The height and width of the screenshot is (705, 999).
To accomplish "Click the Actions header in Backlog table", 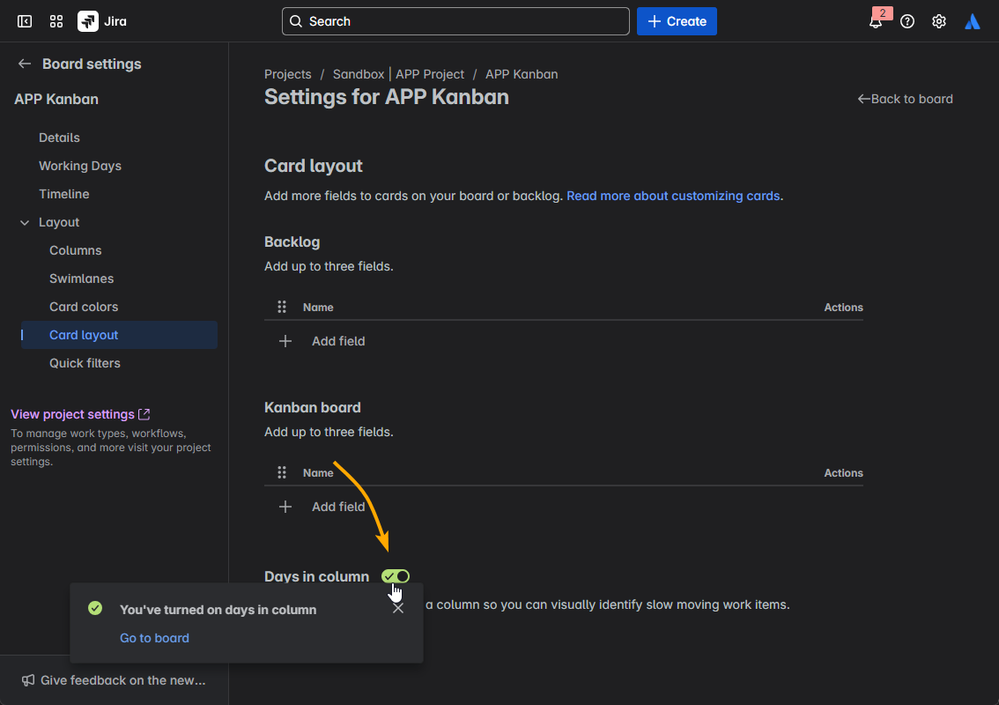I will pos(844,307).
